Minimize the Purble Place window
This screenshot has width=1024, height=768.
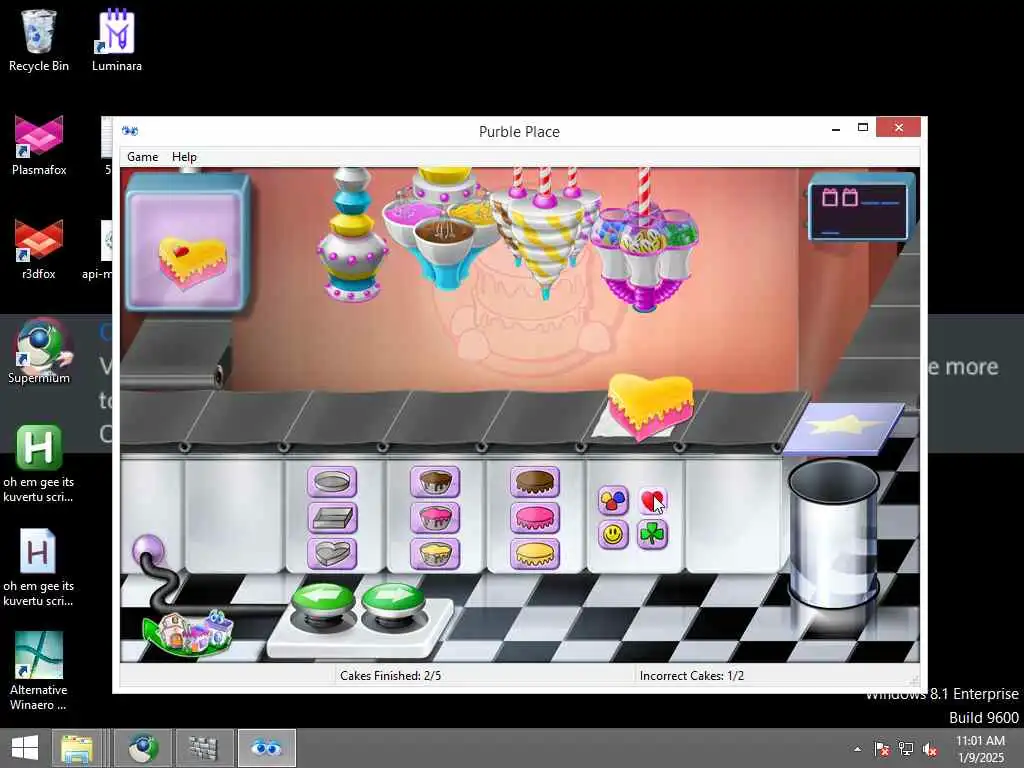(x=836, y=129)
